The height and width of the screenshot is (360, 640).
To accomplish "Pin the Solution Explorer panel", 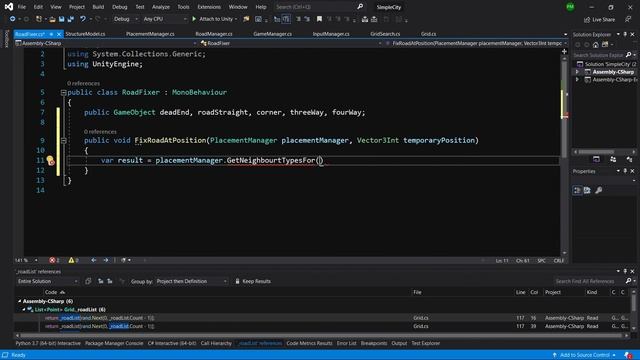I will coord(625,34).
